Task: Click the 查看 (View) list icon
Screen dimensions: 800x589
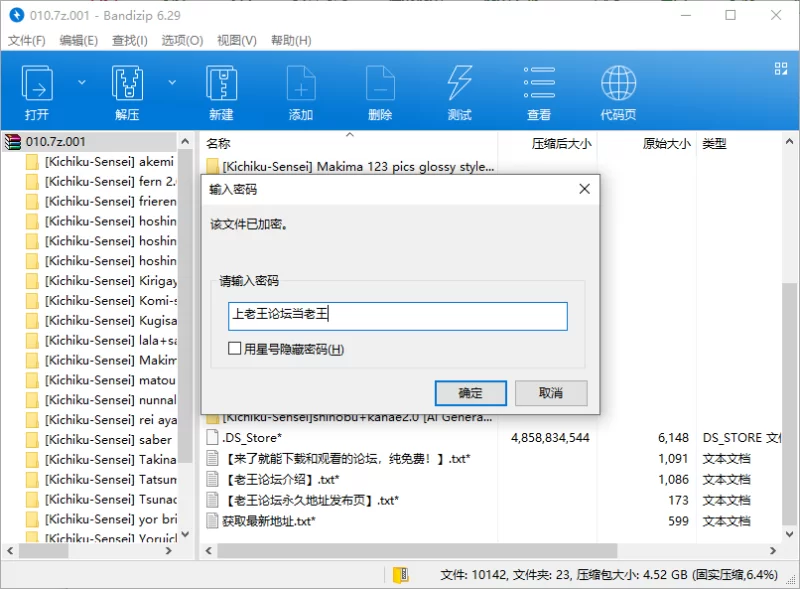Action: (539, 92)
